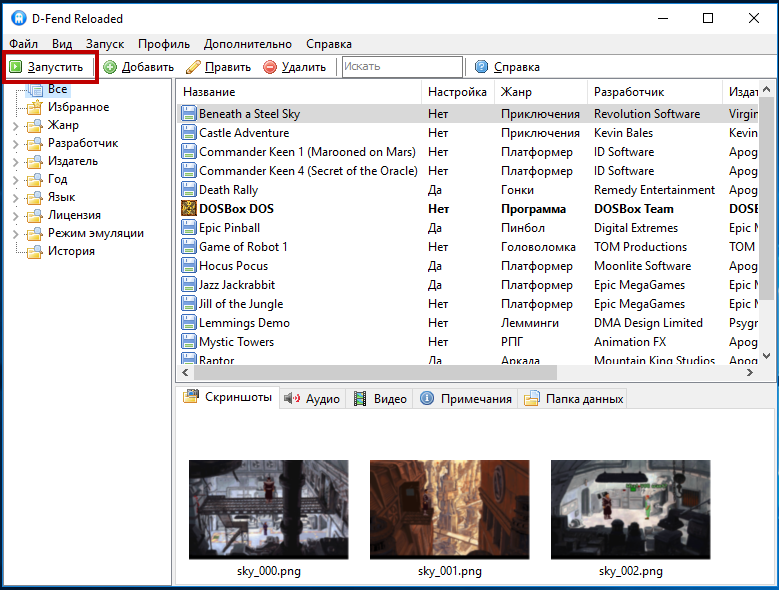
Task: Sort by the Название column header
Action: 299,92
